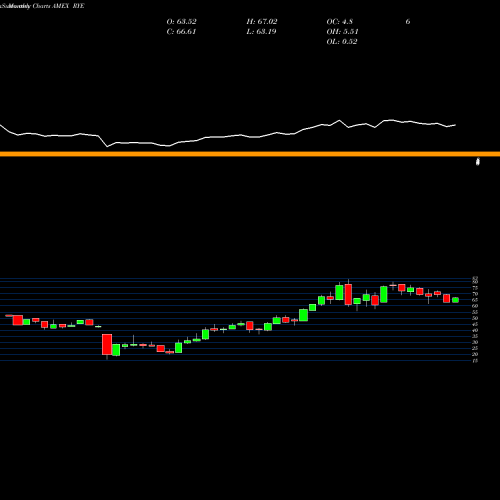
Task: Click the '15' price axis label
Action: pos(475,360)
